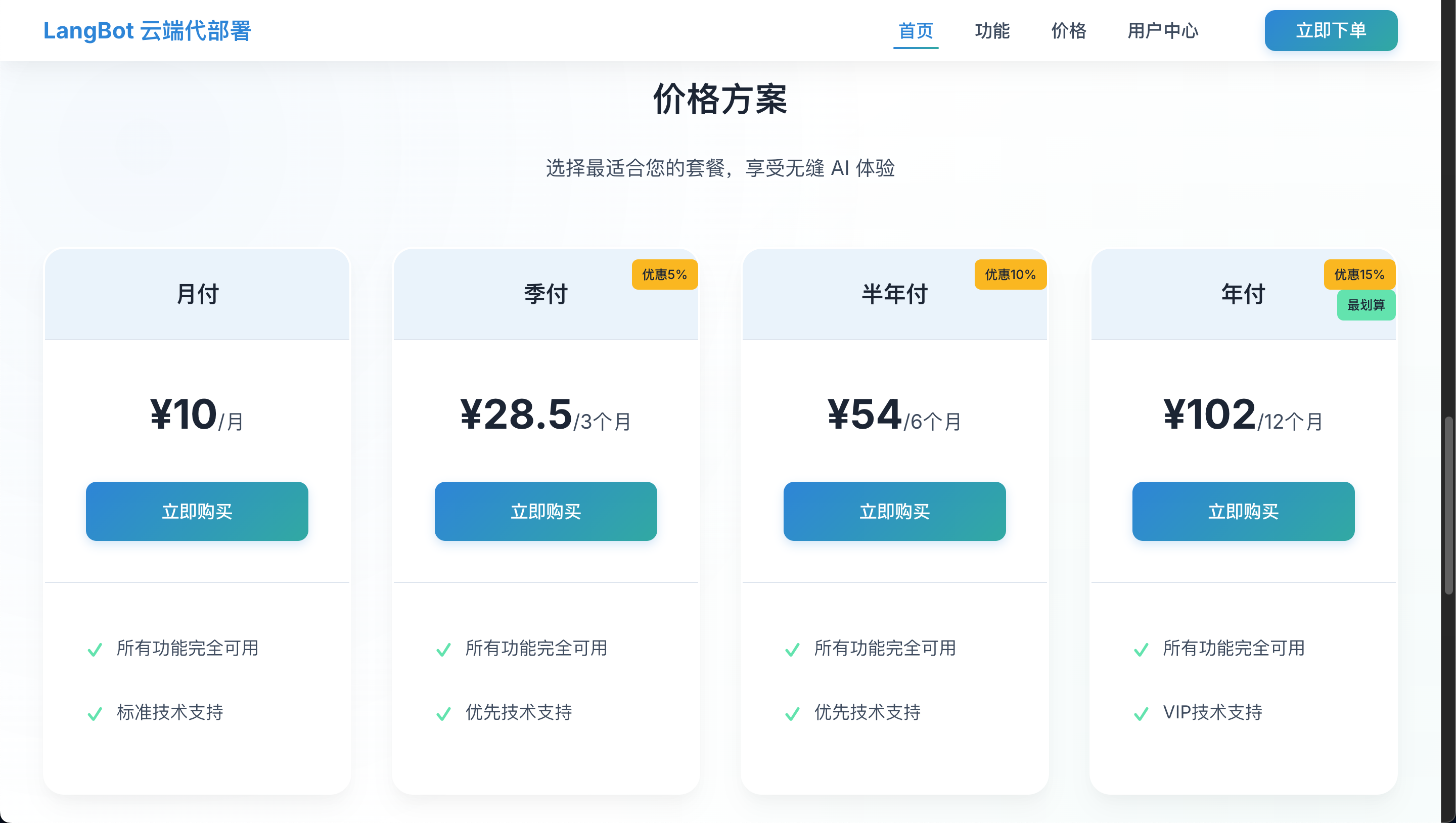
Task: Click the checkmark beside 半年付 优先技术支持
Action: 792,713
